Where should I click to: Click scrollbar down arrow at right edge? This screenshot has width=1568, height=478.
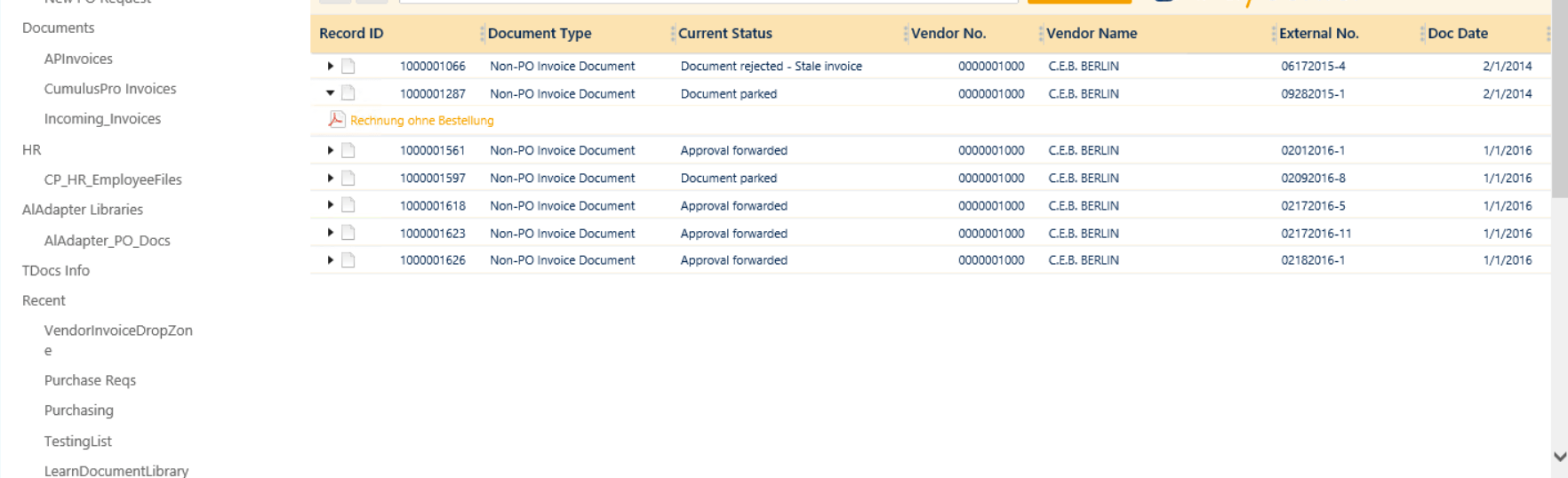(x=1559, y=457)
